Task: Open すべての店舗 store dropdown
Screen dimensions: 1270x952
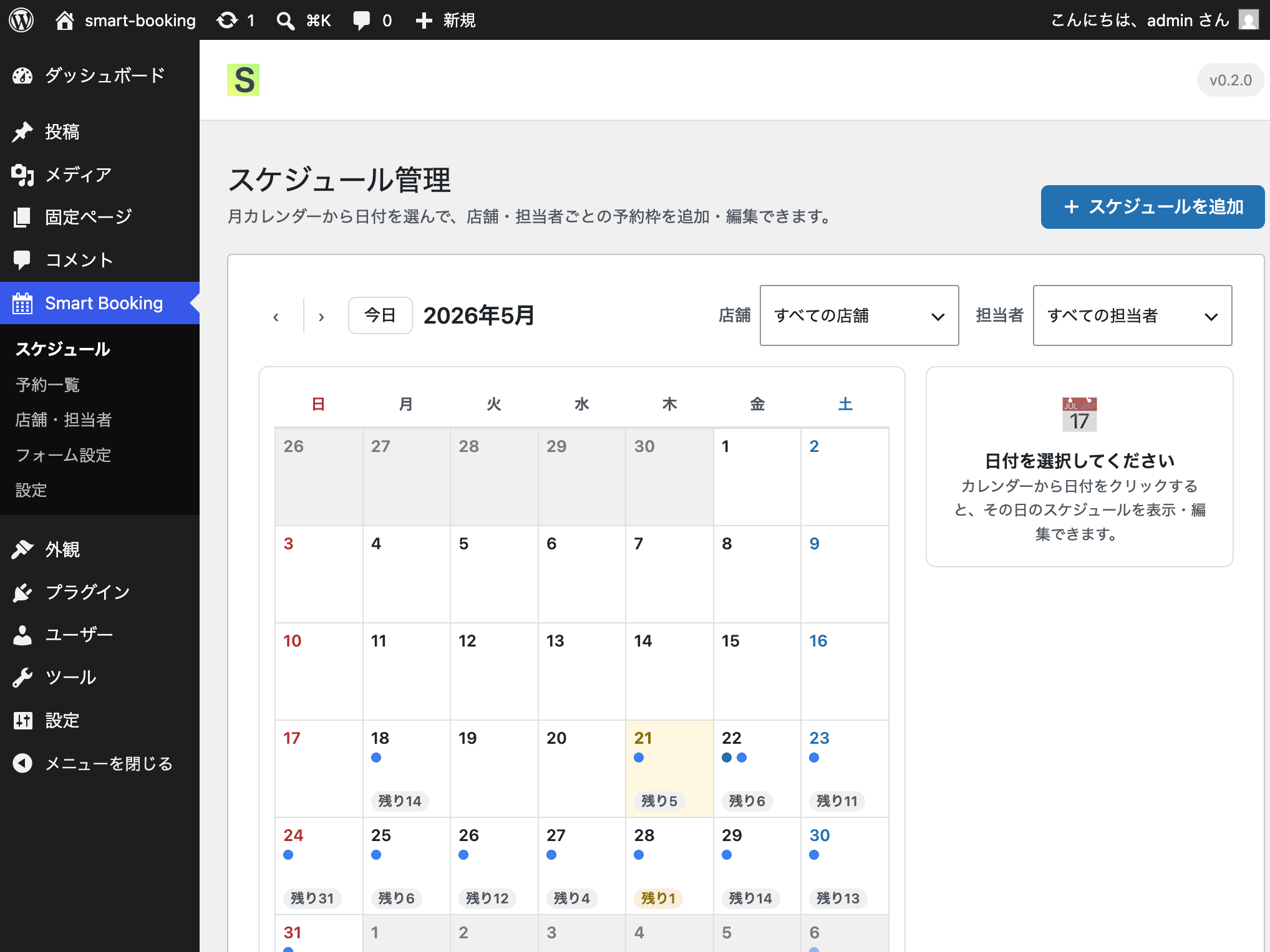Action: click(859, 315)
